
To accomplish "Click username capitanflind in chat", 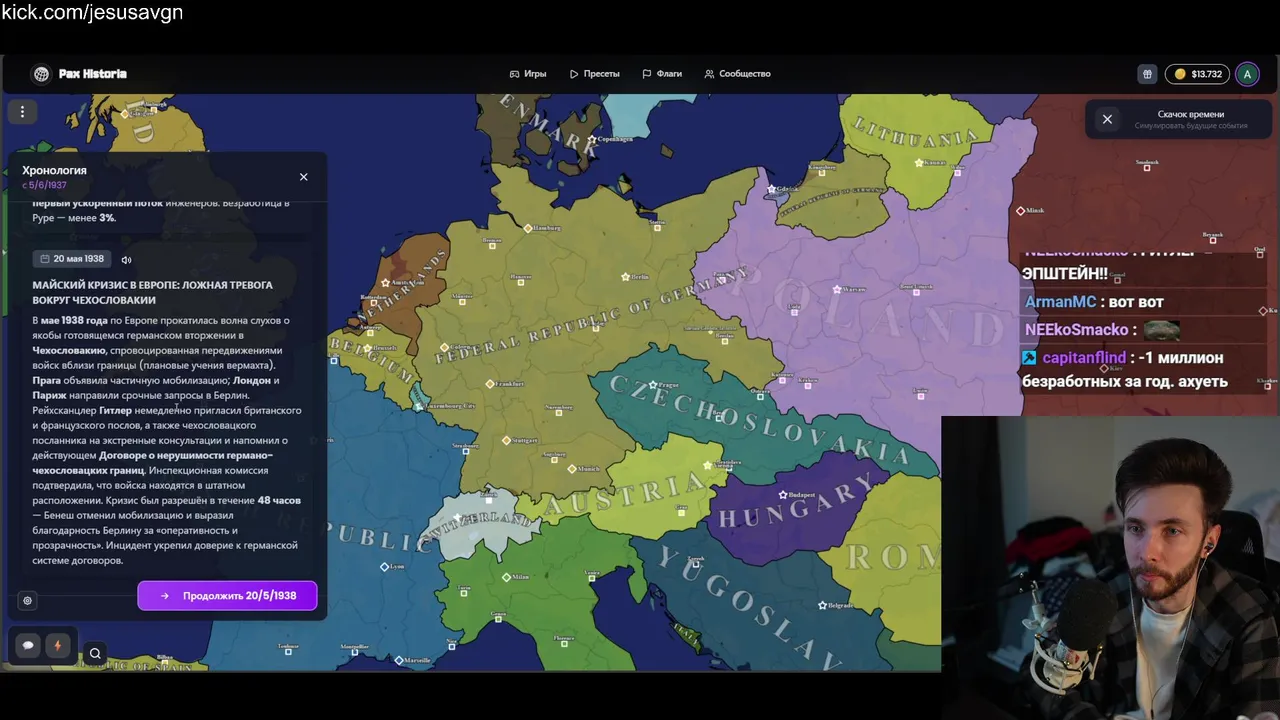I will click(1084, 357).
